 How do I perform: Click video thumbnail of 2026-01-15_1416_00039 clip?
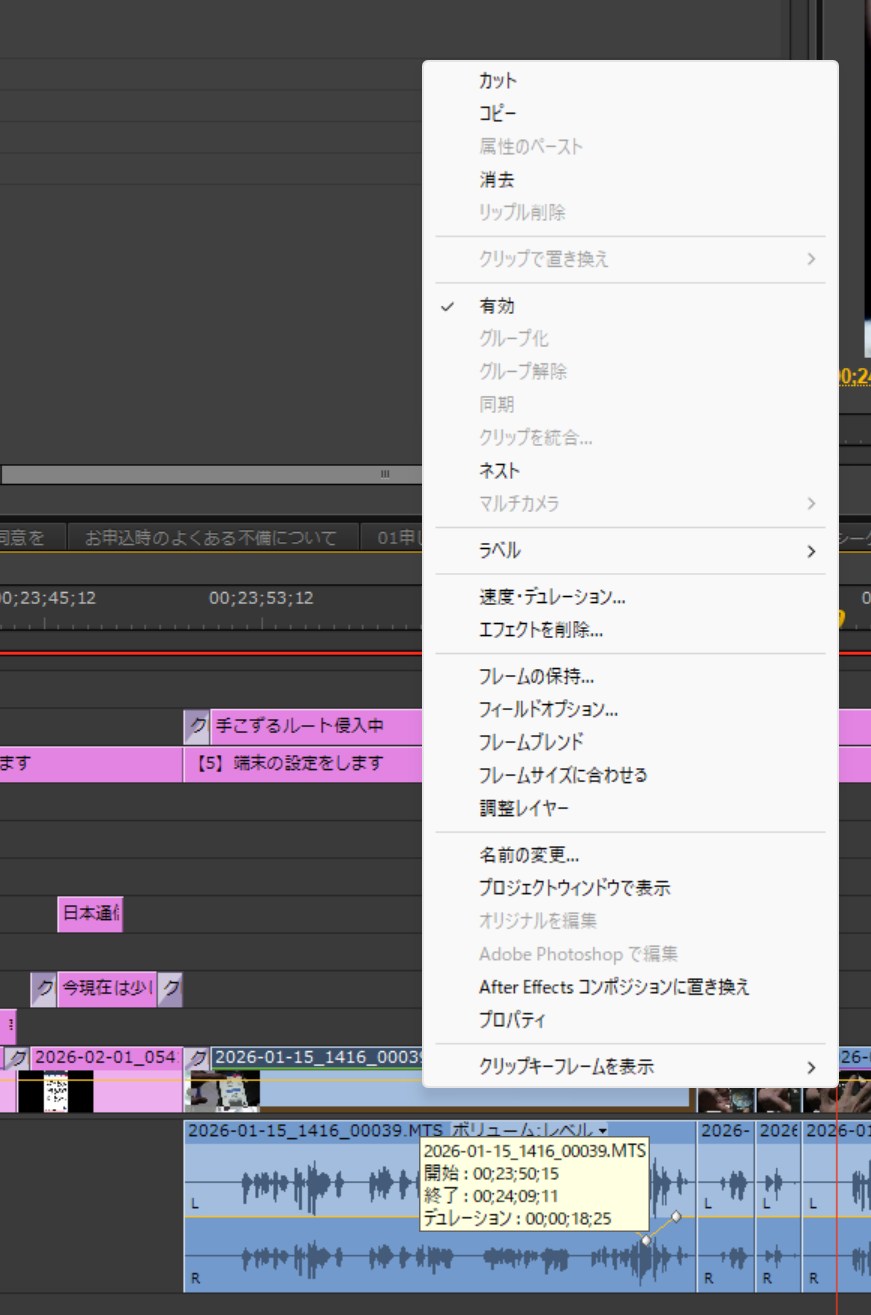pyautogui.click(x=225, y=1091)
